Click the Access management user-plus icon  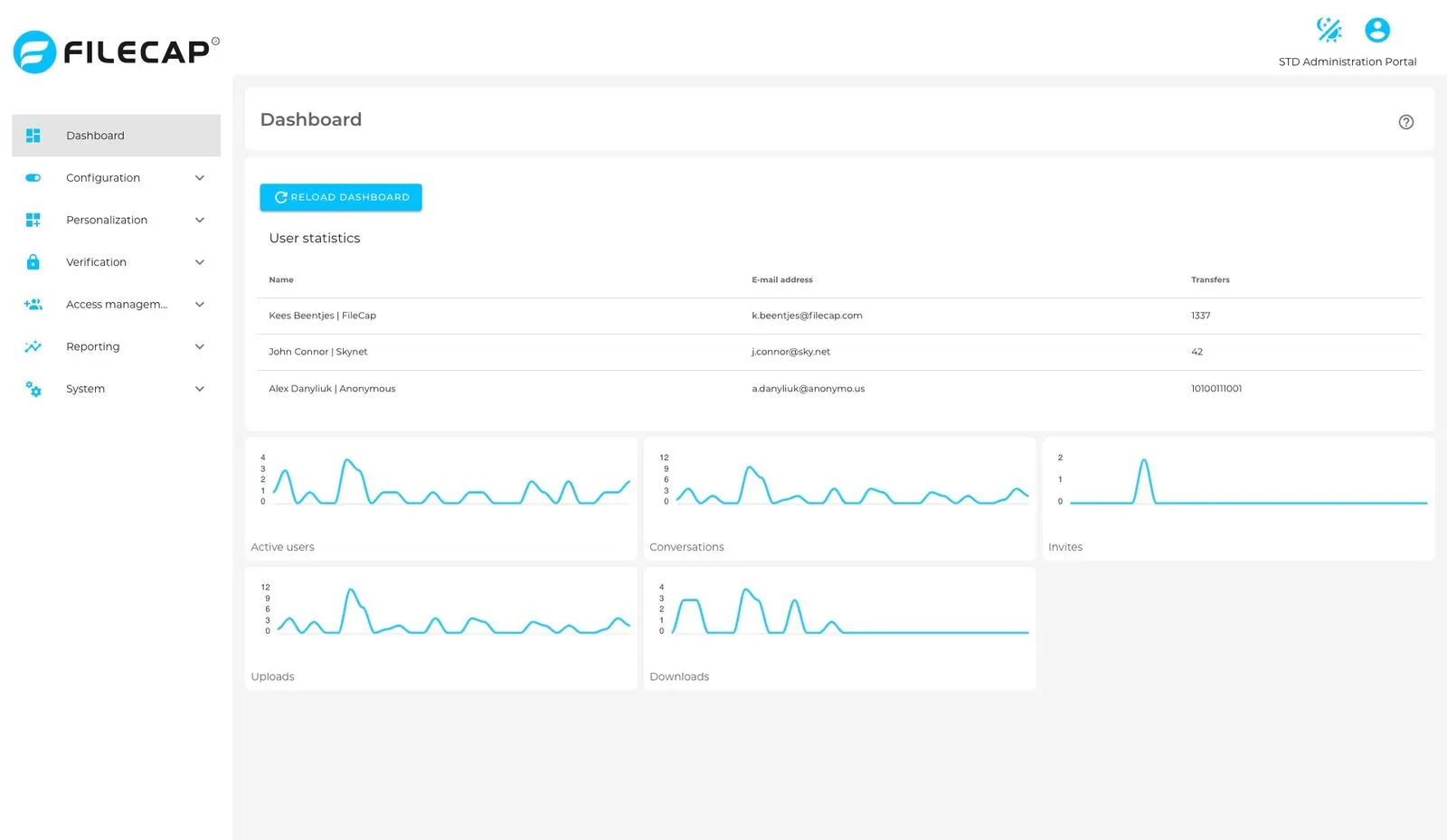pyautogui.click(x=33, y=304)
